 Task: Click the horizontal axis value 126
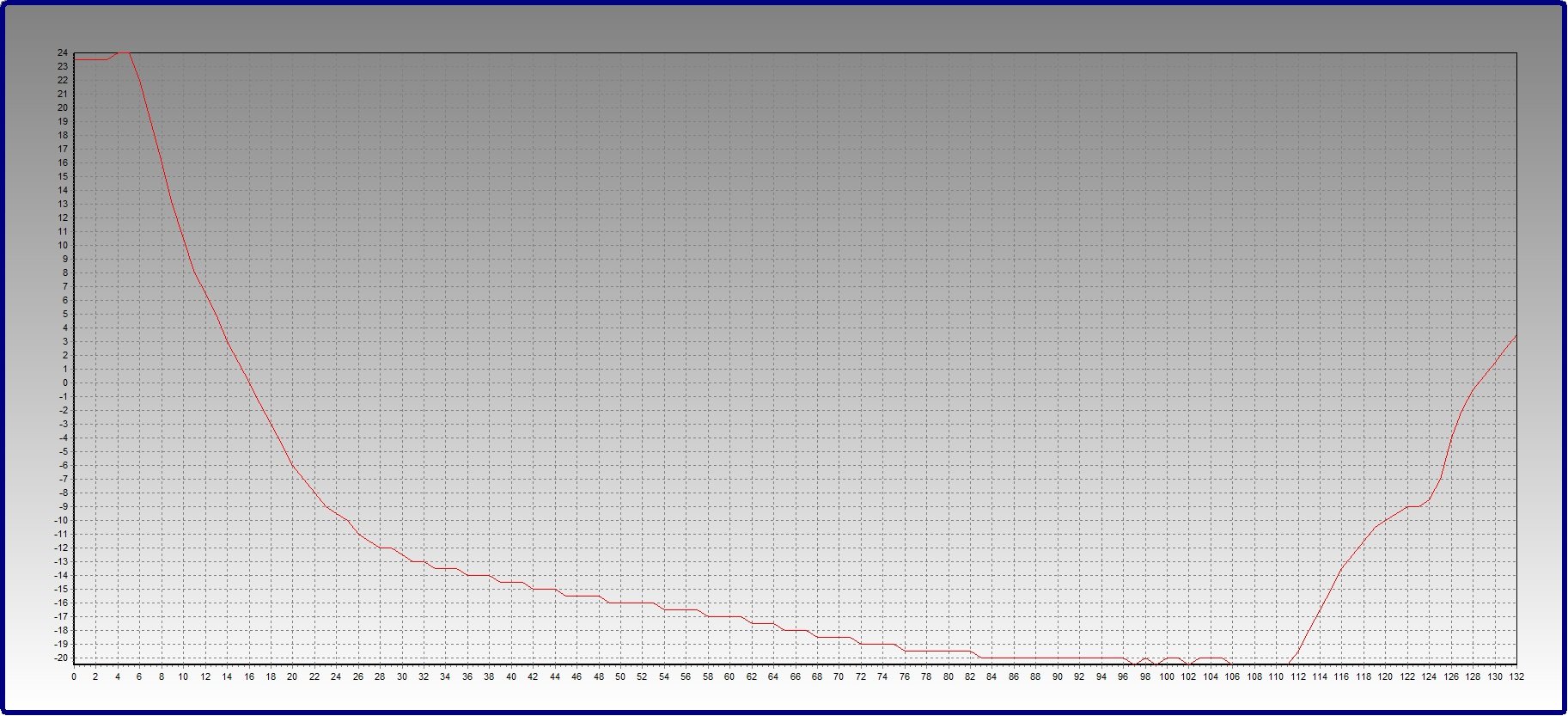click(1451, 677)
